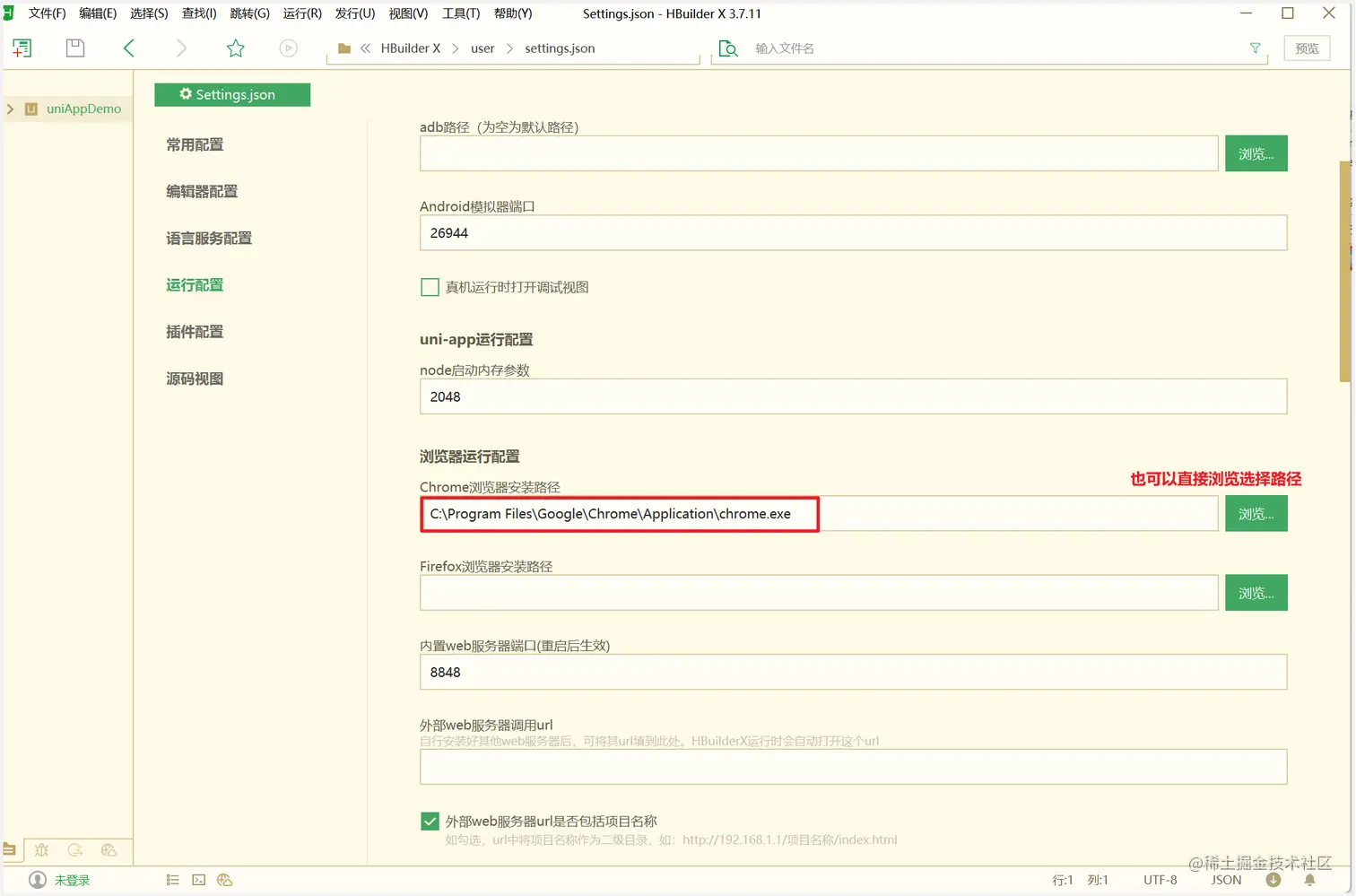This screenshot has height=896, width=1356.
Task: Select the Settings.json tab
Action: [x=232, y=94]
